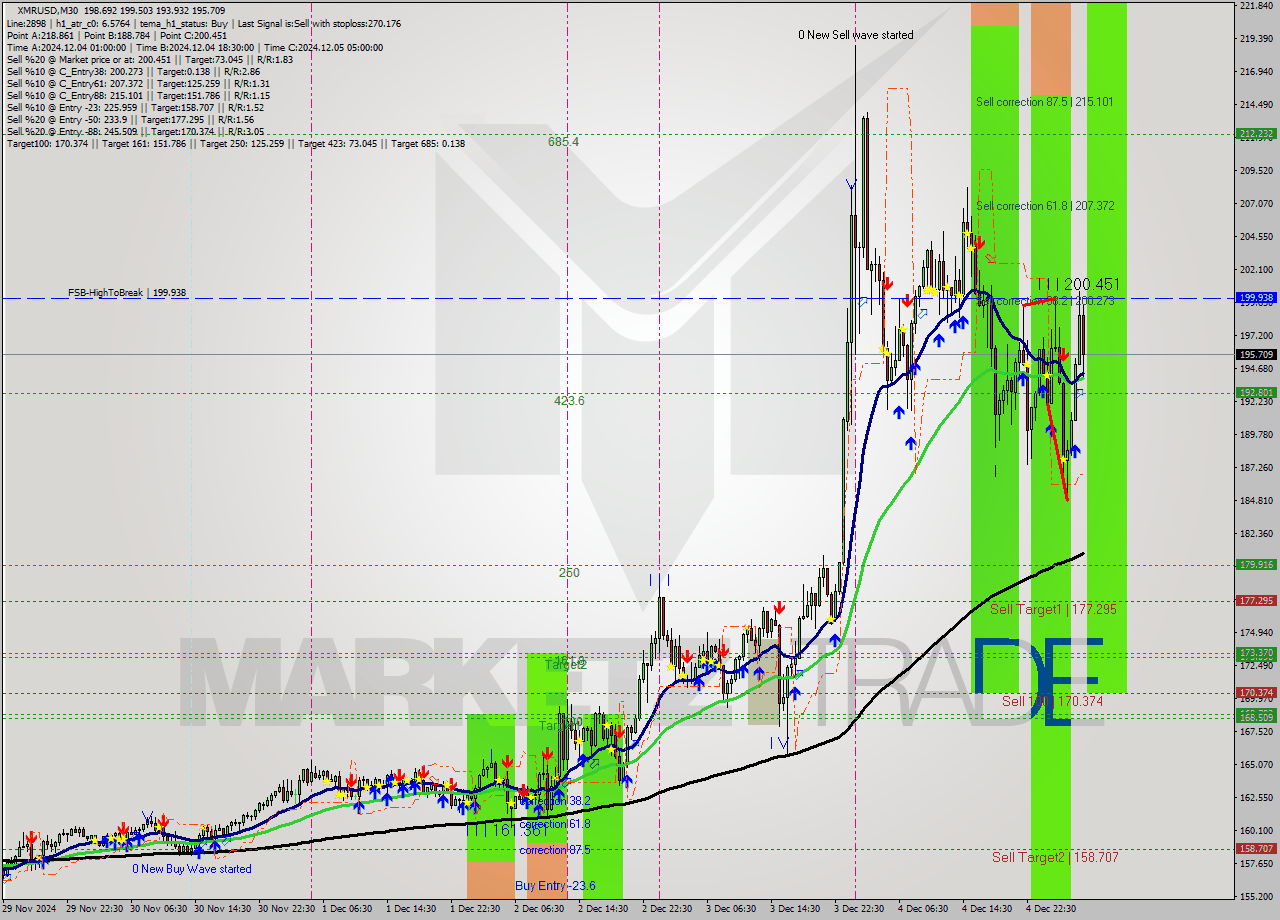Click the blue 'correction 38.2' label
Image resolution: width=1280 pixels, height=920 pixels.
555,801
